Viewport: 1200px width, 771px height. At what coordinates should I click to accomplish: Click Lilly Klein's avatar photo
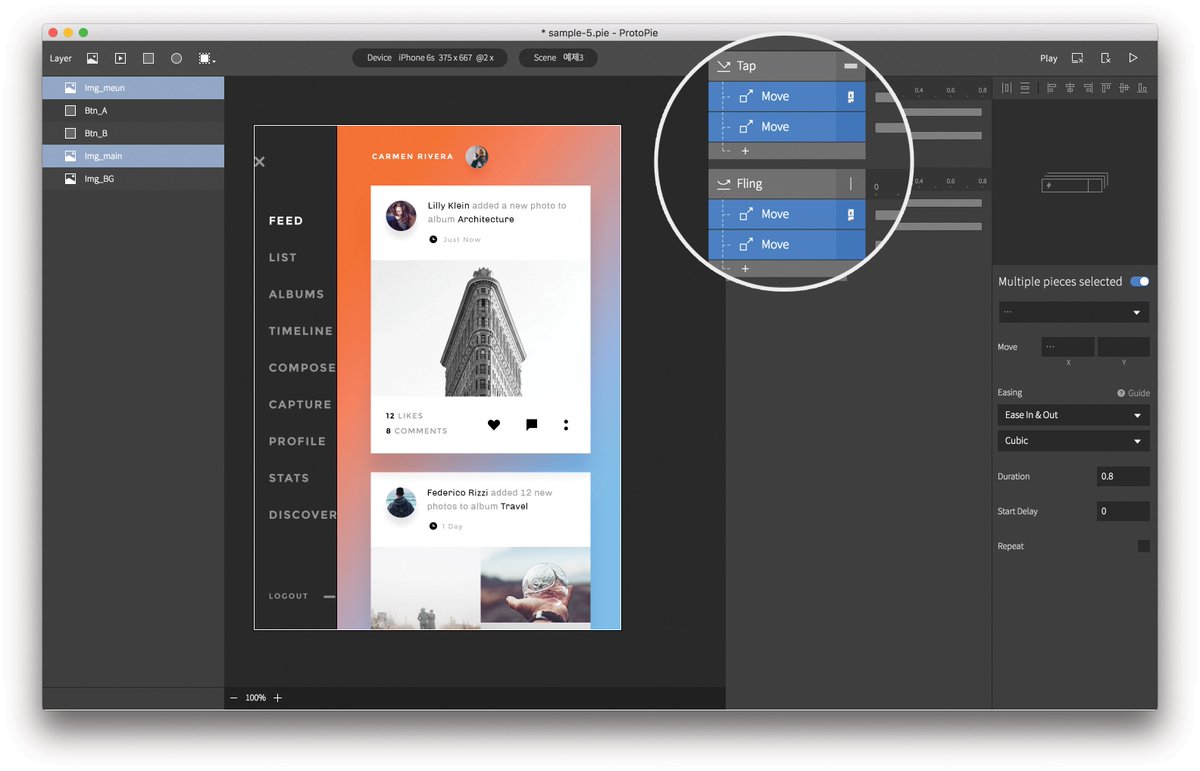401,216
